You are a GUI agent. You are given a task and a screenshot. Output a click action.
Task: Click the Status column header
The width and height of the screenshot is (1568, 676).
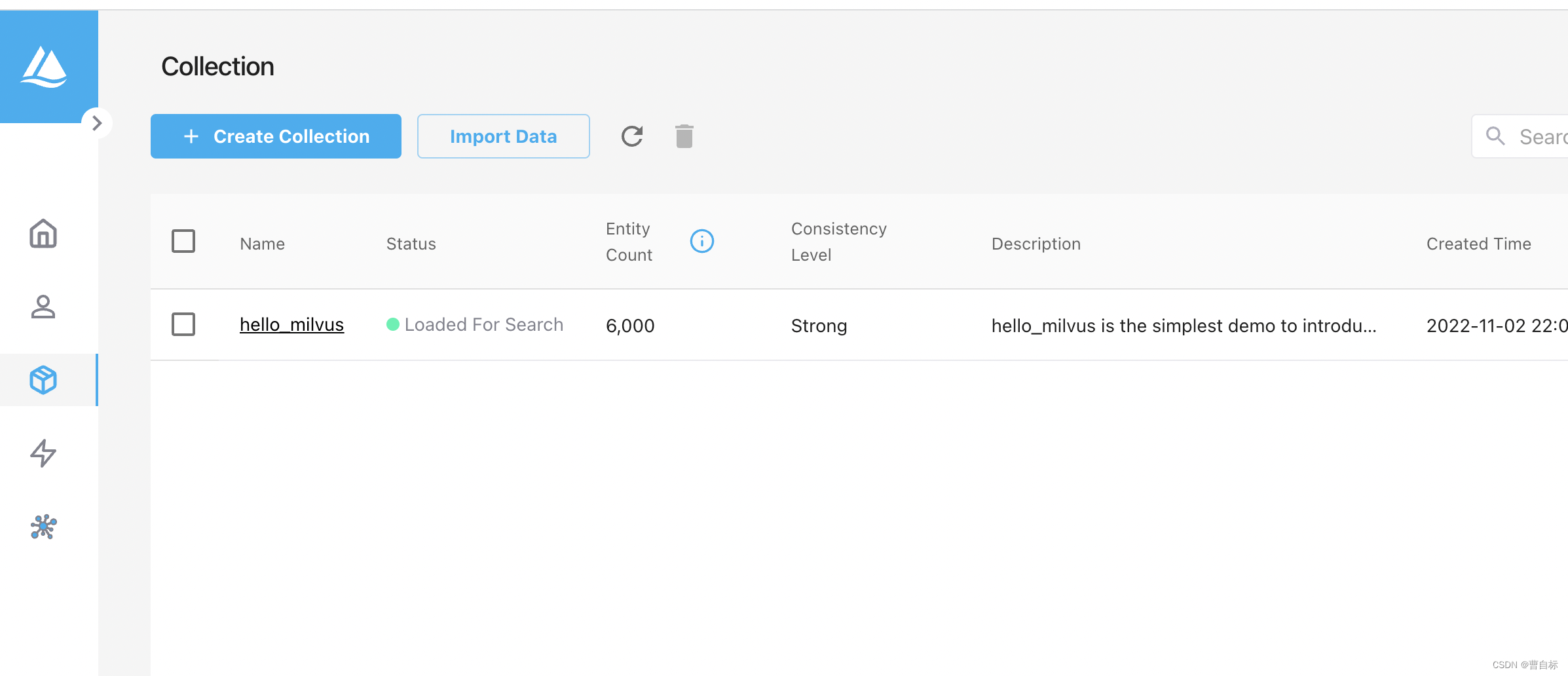click(x=411, y=244)
